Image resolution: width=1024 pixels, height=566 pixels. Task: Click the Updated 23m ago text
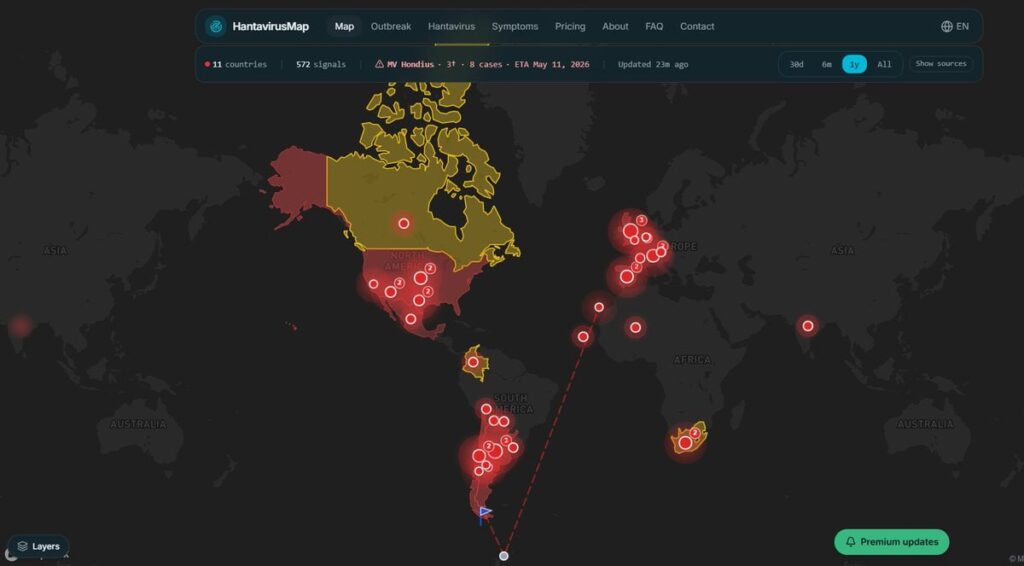[653, 64]
